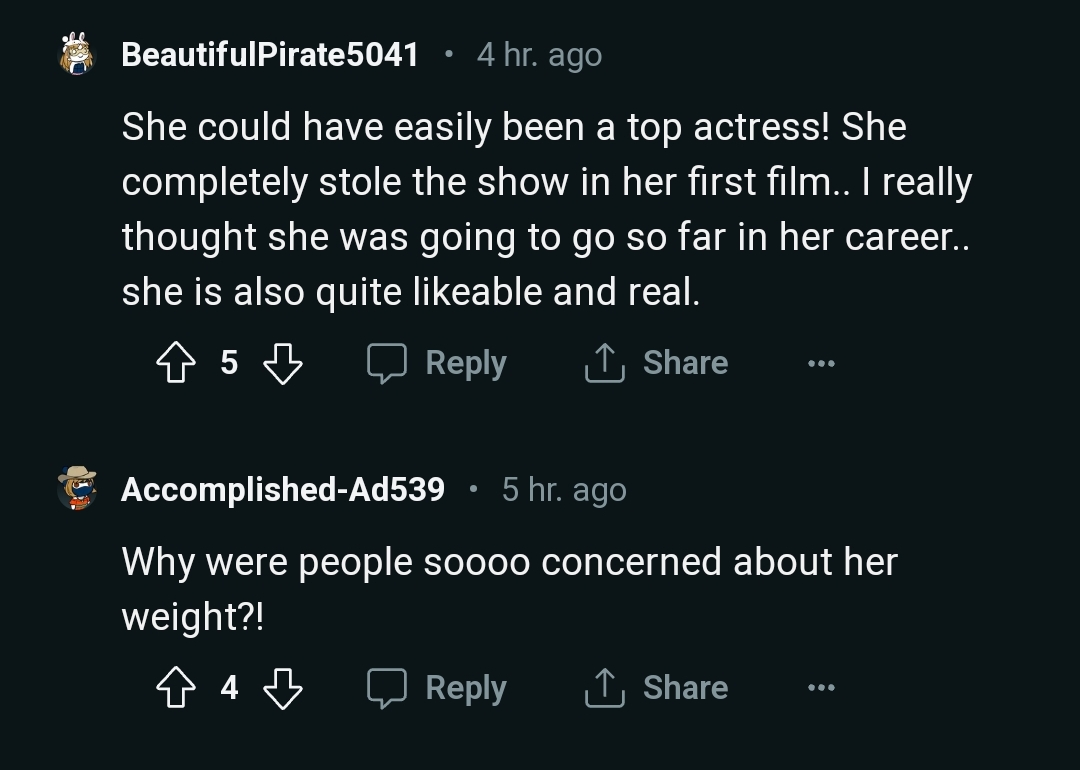Select the username BeautifulPirate5041
Image resolution: width=1080 pixels, height=770 pixels.
click(270, 55)
